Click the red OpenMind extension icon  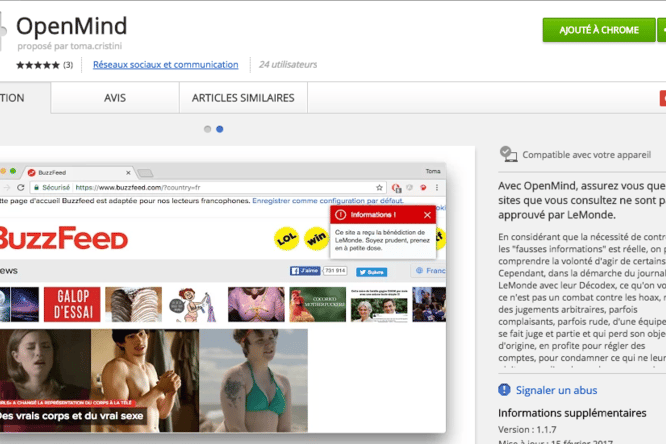coord(423,187)
